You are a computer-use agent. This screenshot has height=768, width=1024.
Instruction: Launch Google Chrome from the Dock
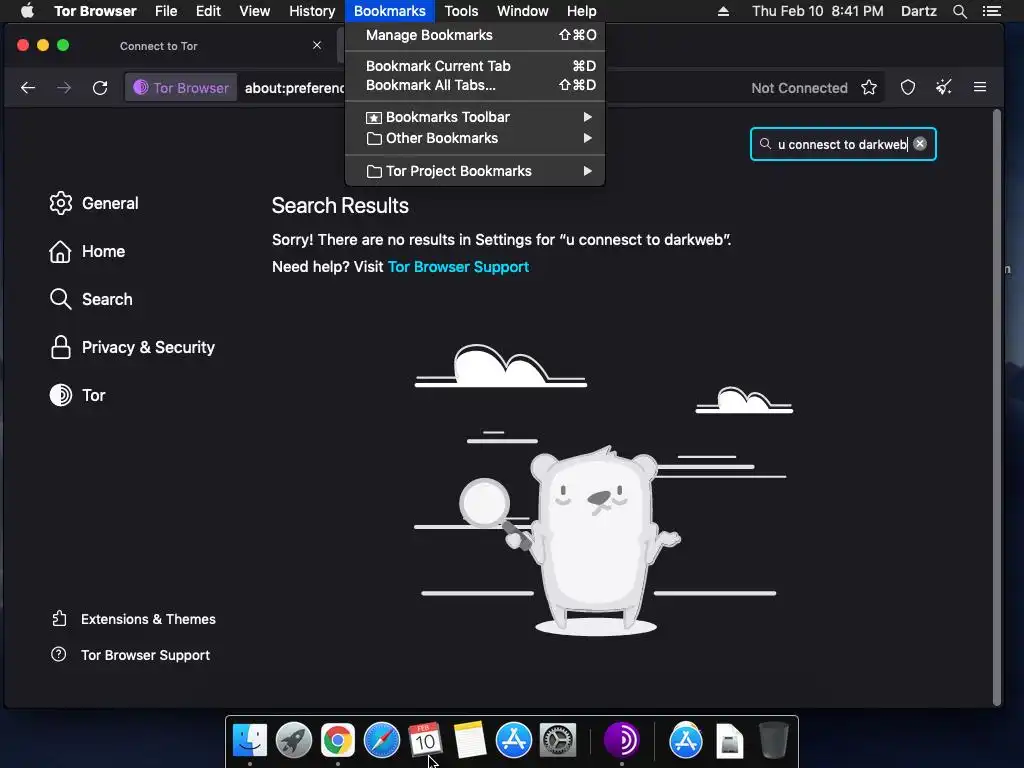(338, 741)
